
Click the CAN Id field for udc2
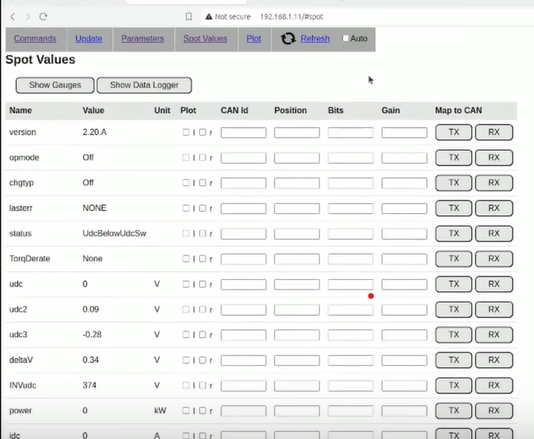pyautogui.click(x=244, y=309)
